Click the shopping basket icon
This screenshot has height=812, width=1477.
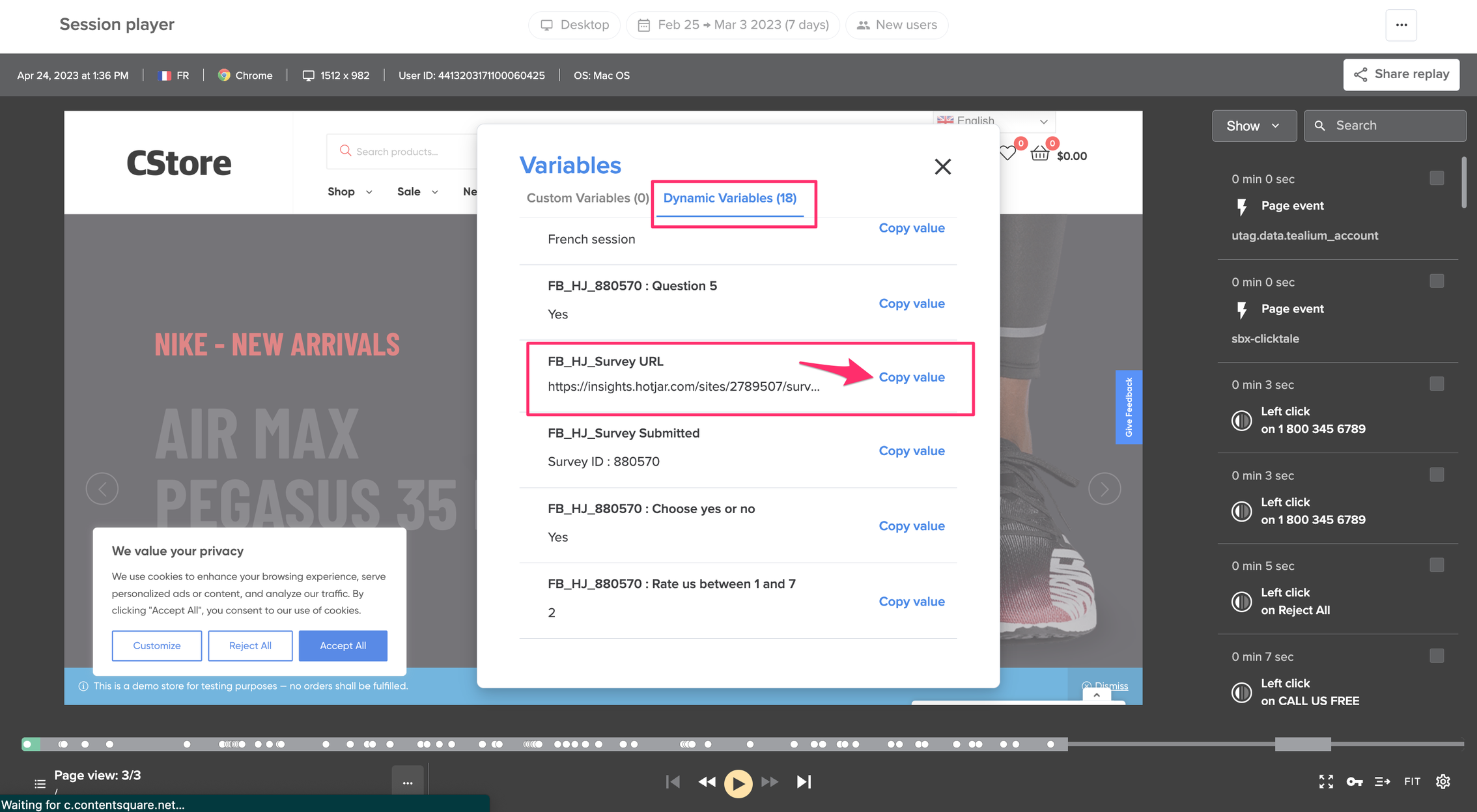(x=1040, y=154)
